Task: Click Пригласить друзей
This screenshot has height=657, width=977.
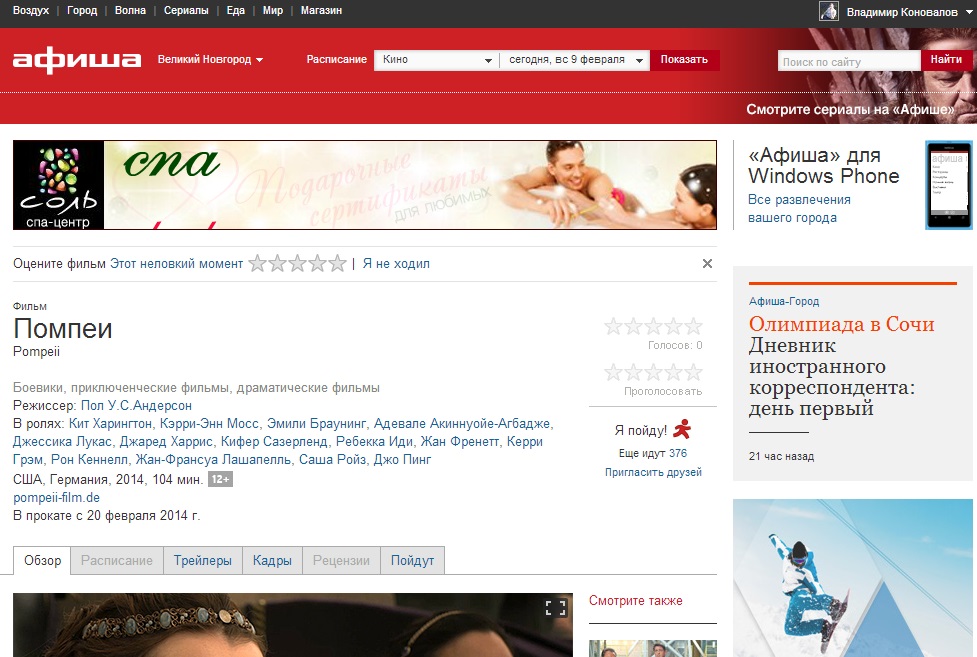Action: click(x=653, y=472)
